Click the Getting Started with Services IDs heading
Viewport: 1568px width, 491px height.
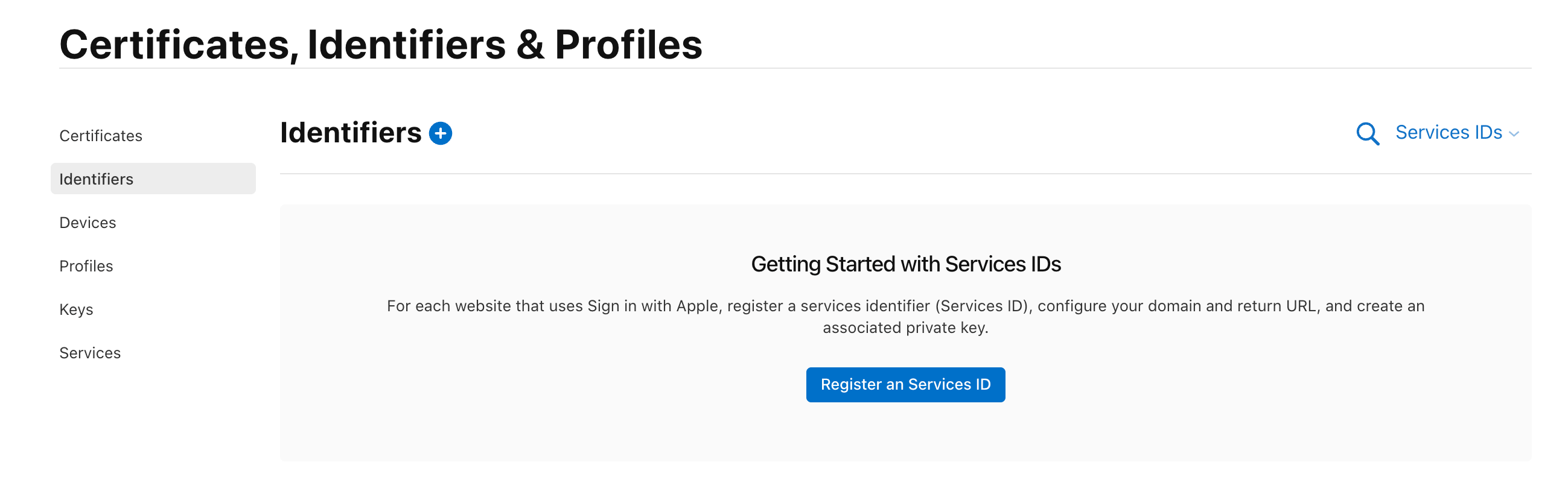[905, 264]
